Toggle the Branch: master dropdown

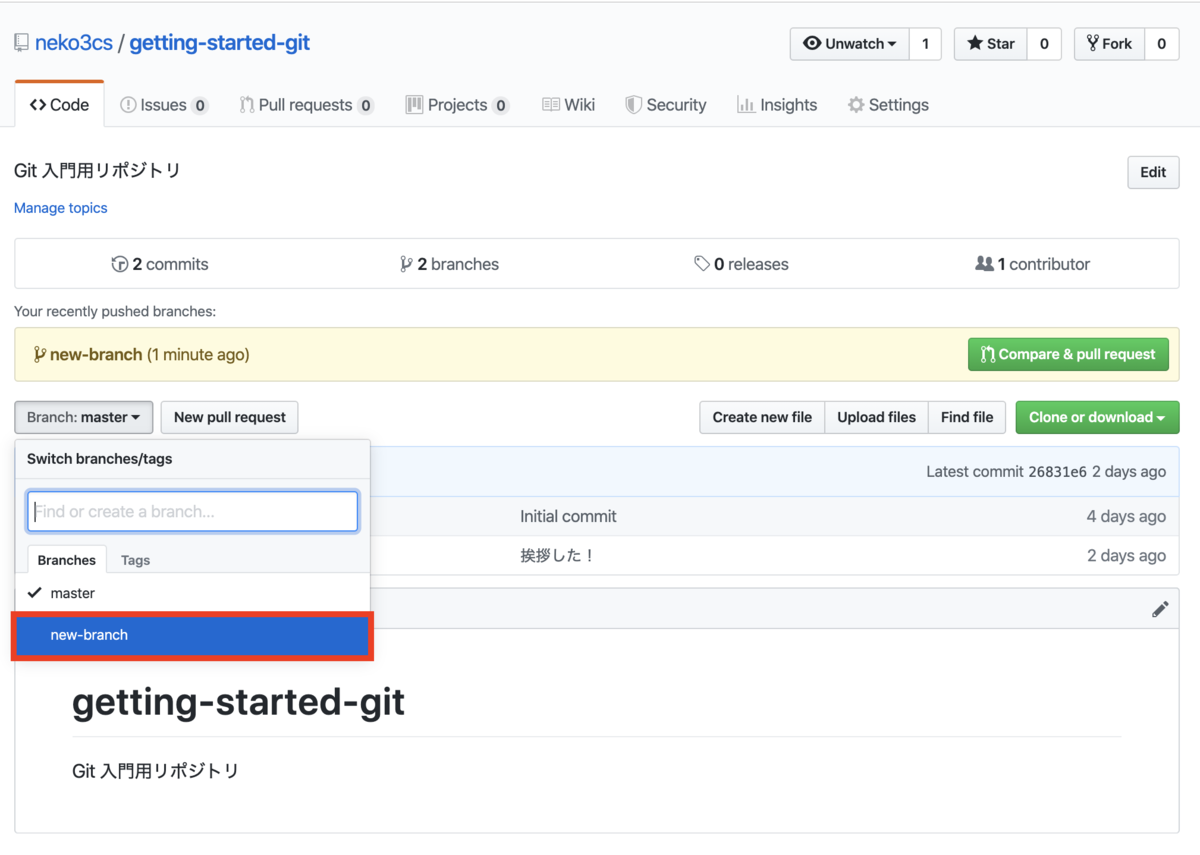[x=84, y=417]
